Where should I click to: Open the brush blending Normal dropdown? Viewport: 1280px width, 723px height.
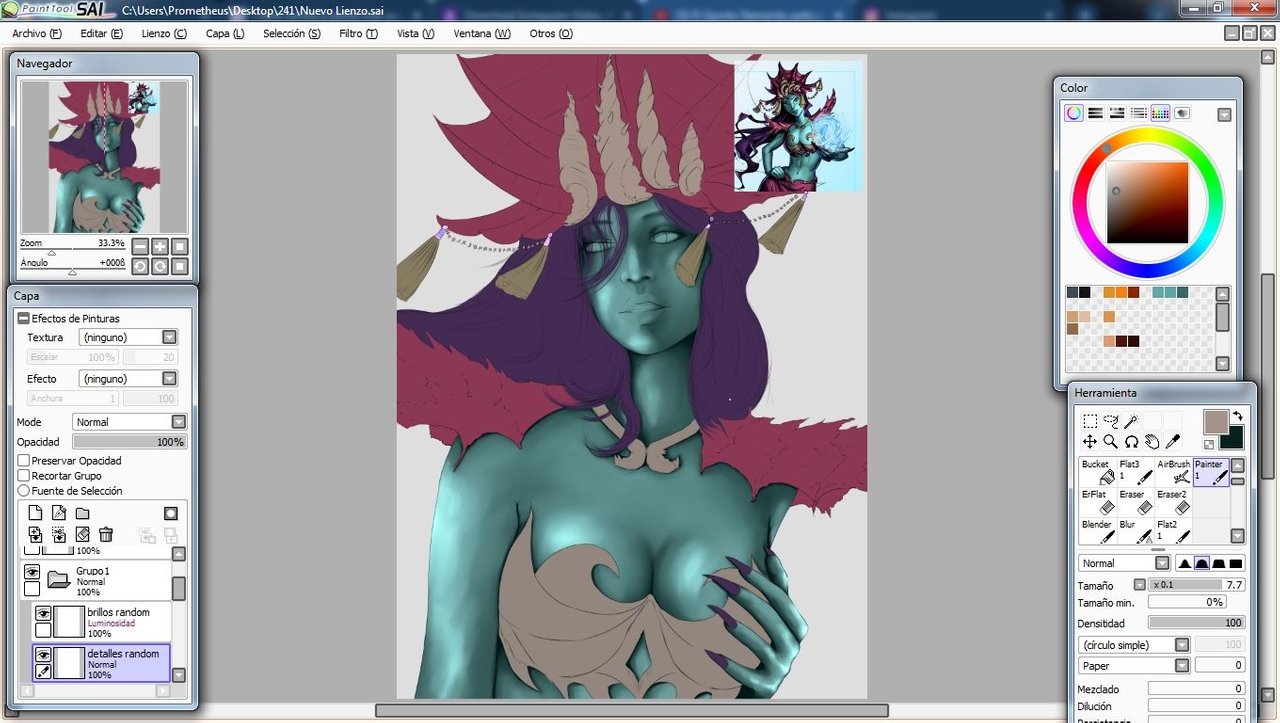coord(1161,563)
